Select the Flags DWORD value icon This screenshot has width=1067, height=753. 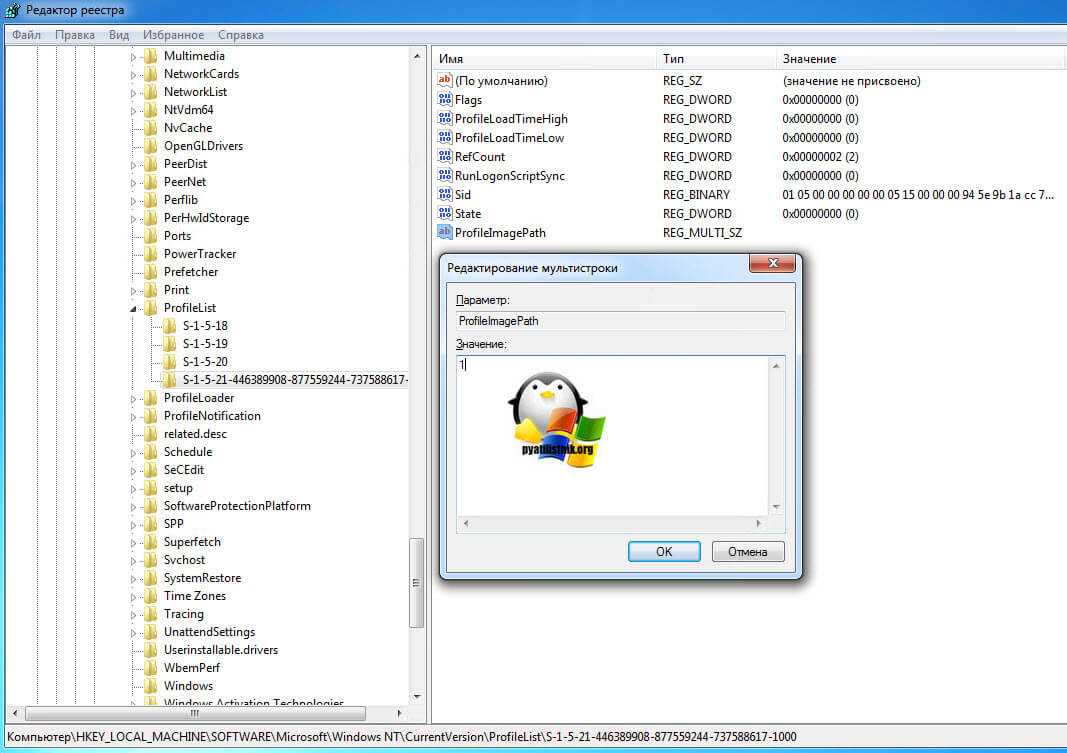[x=445, y=100]
